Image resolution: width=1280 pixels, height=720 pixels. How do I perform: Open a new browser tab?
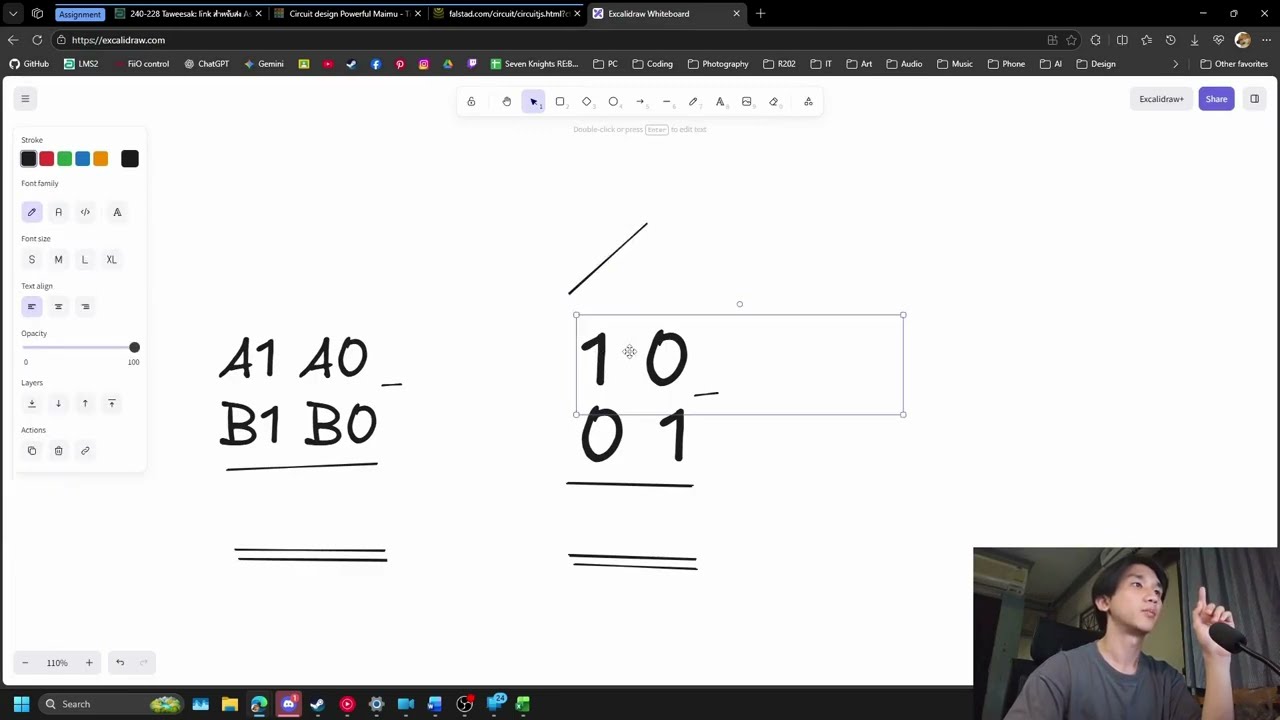pos(760,14)
